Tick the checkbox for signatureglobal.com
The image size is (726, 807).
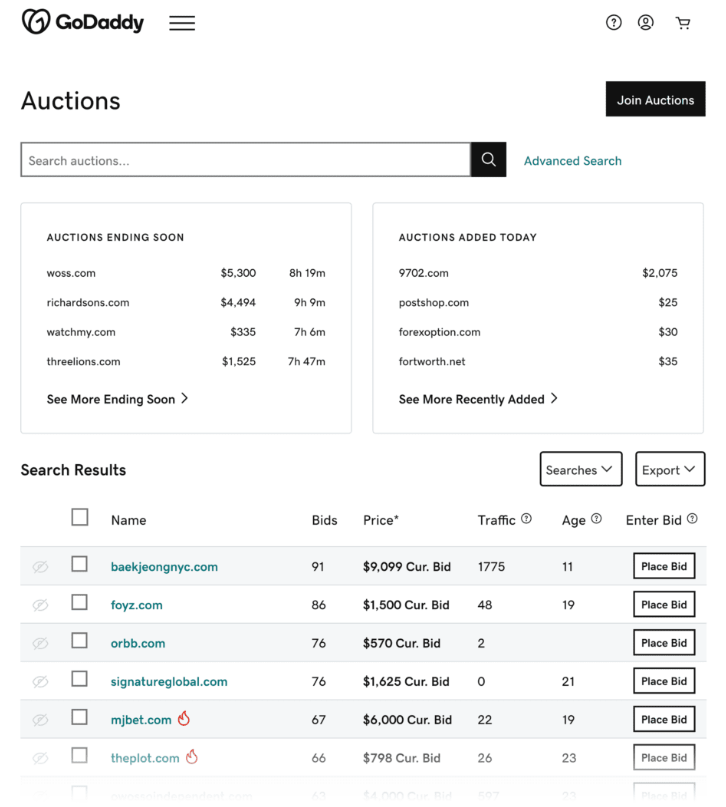(80, 680)
